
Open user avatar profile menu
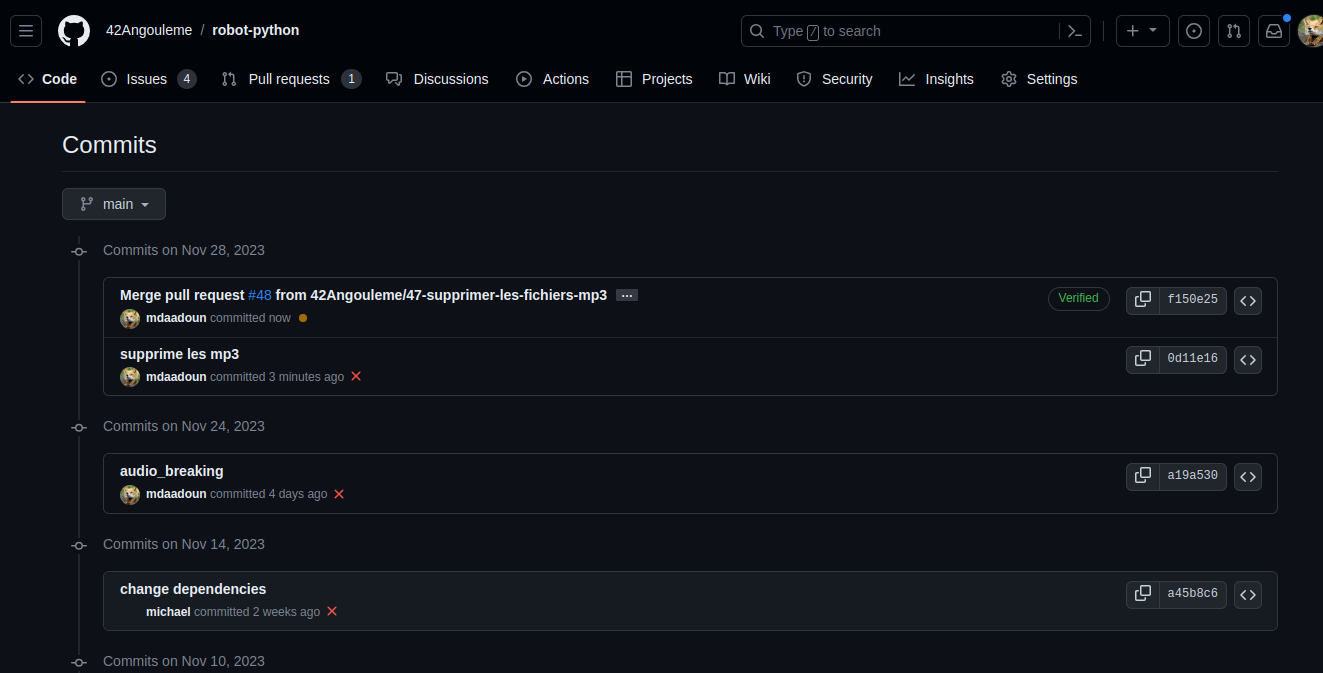pyautogui.click(x=1311, y=31)
